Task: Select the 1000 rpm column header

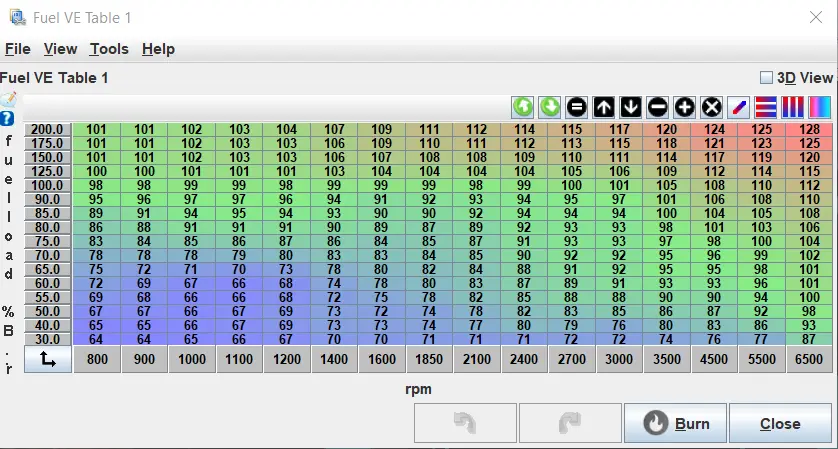Action: 191,359
